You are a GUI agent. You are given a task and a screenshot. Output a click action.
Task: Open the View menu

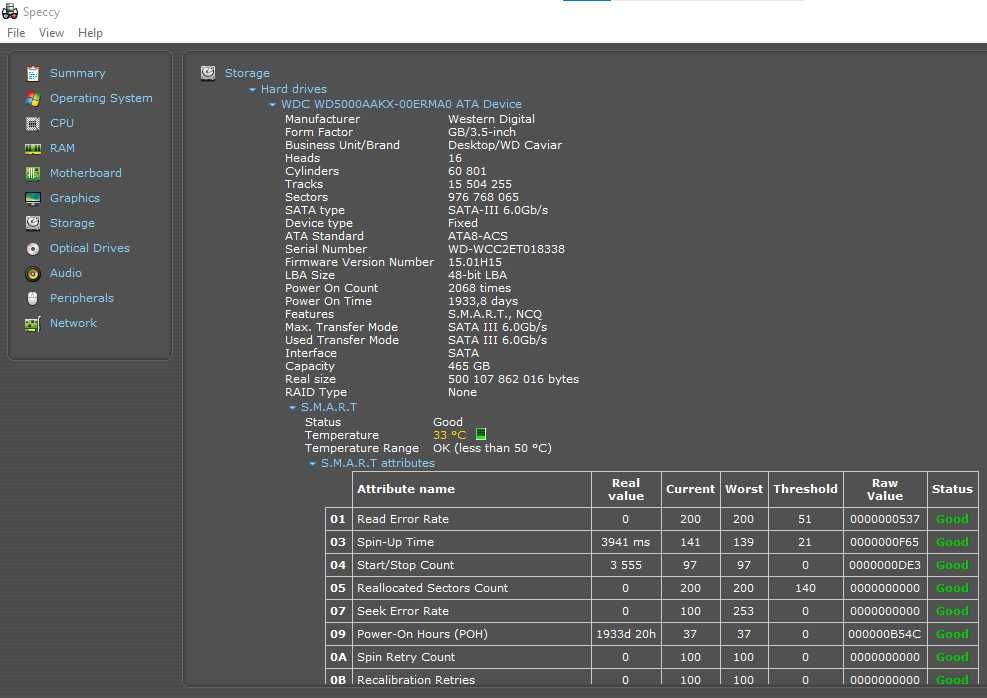(x=51, y=33)
